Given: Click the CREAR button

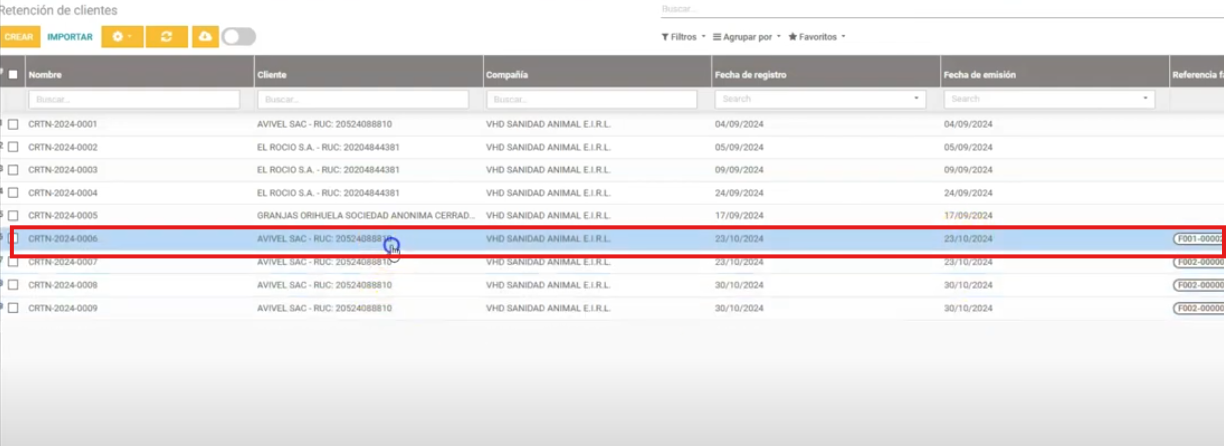Looking at the screenshot, I should tap(18, 37).
